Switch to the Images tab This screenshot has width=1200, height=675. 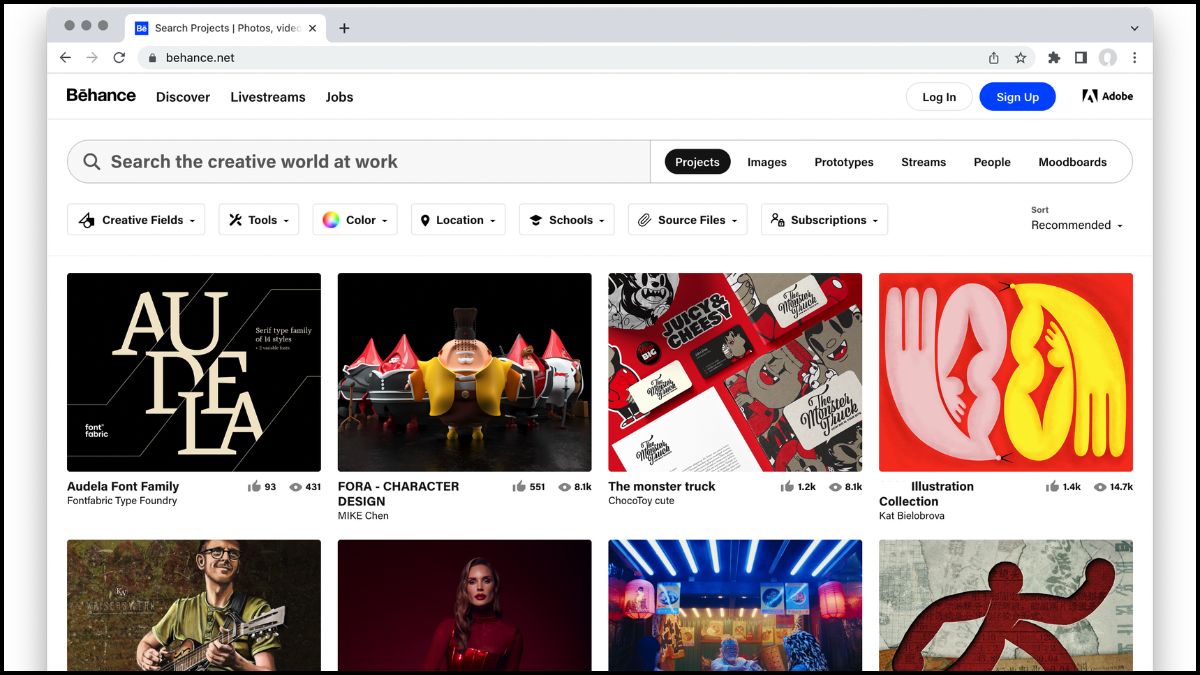(766, 161)
